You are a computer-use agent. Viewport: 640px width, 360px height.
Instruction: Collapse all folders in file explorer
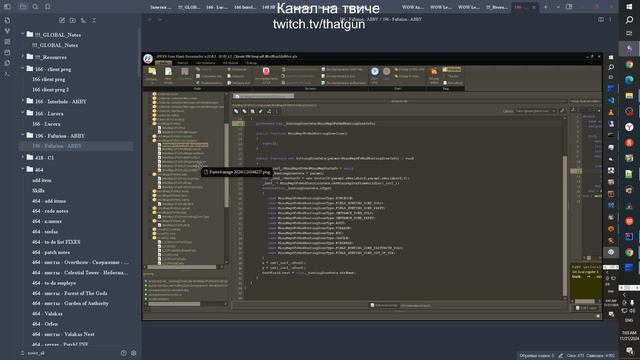[x=94, y=20]
